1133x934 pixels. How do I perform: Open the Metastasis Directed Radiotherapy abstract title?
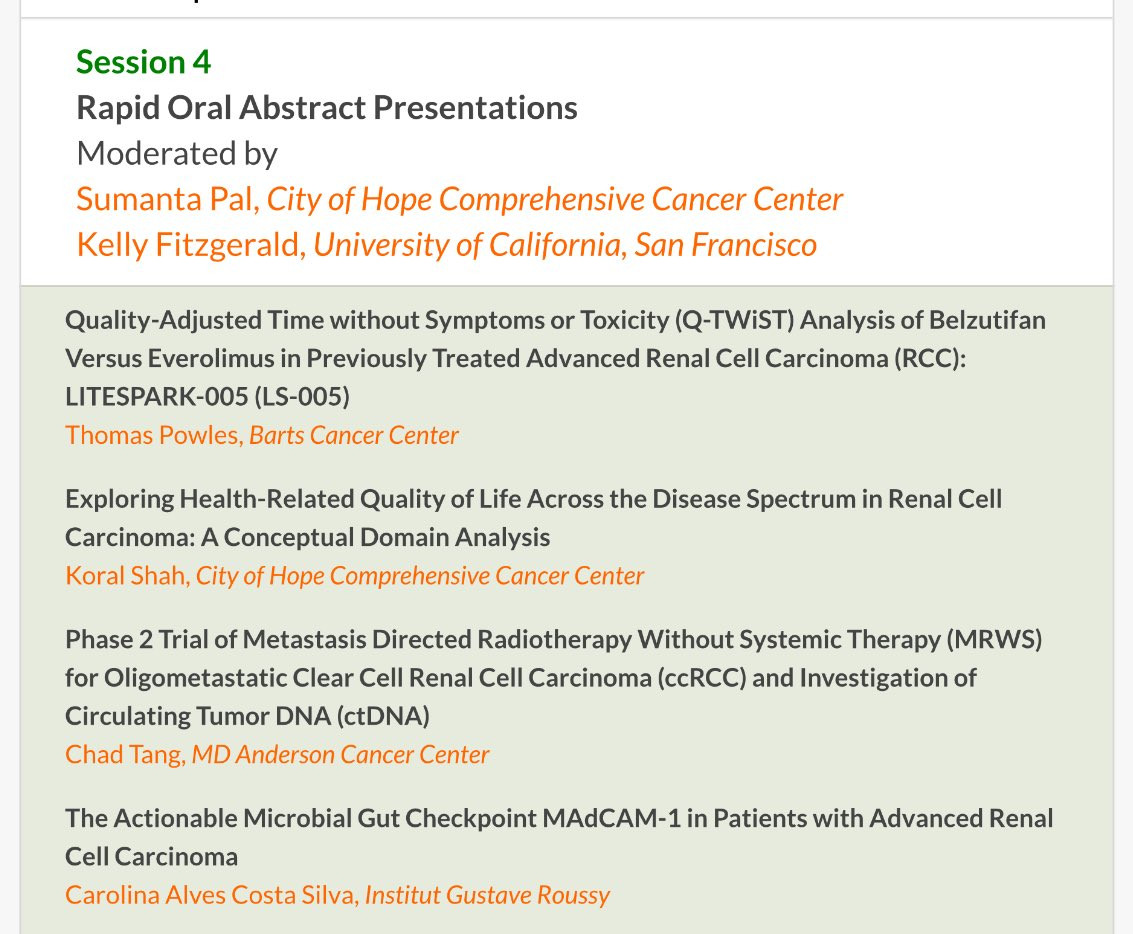coord(553,639)
